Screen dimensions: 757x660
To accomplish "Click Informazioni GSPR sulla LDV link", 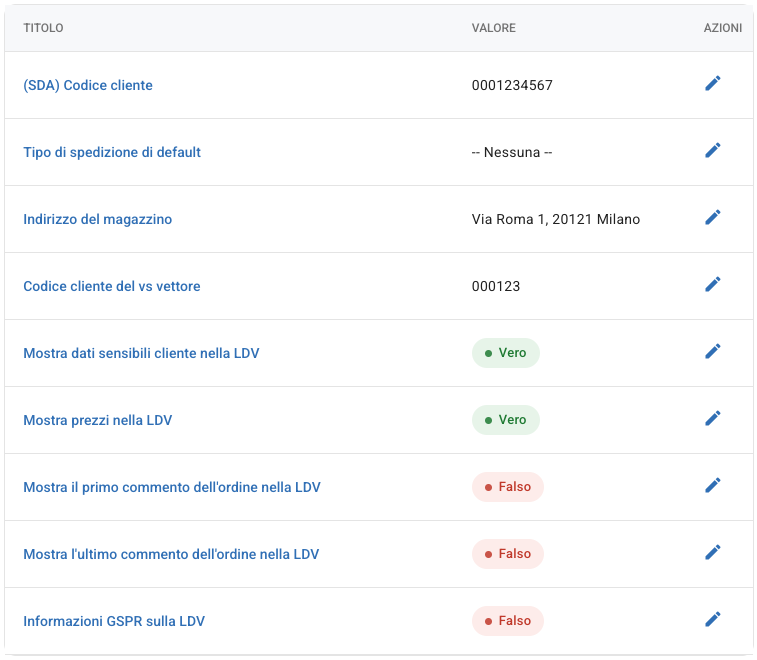I will click(114, 621).
